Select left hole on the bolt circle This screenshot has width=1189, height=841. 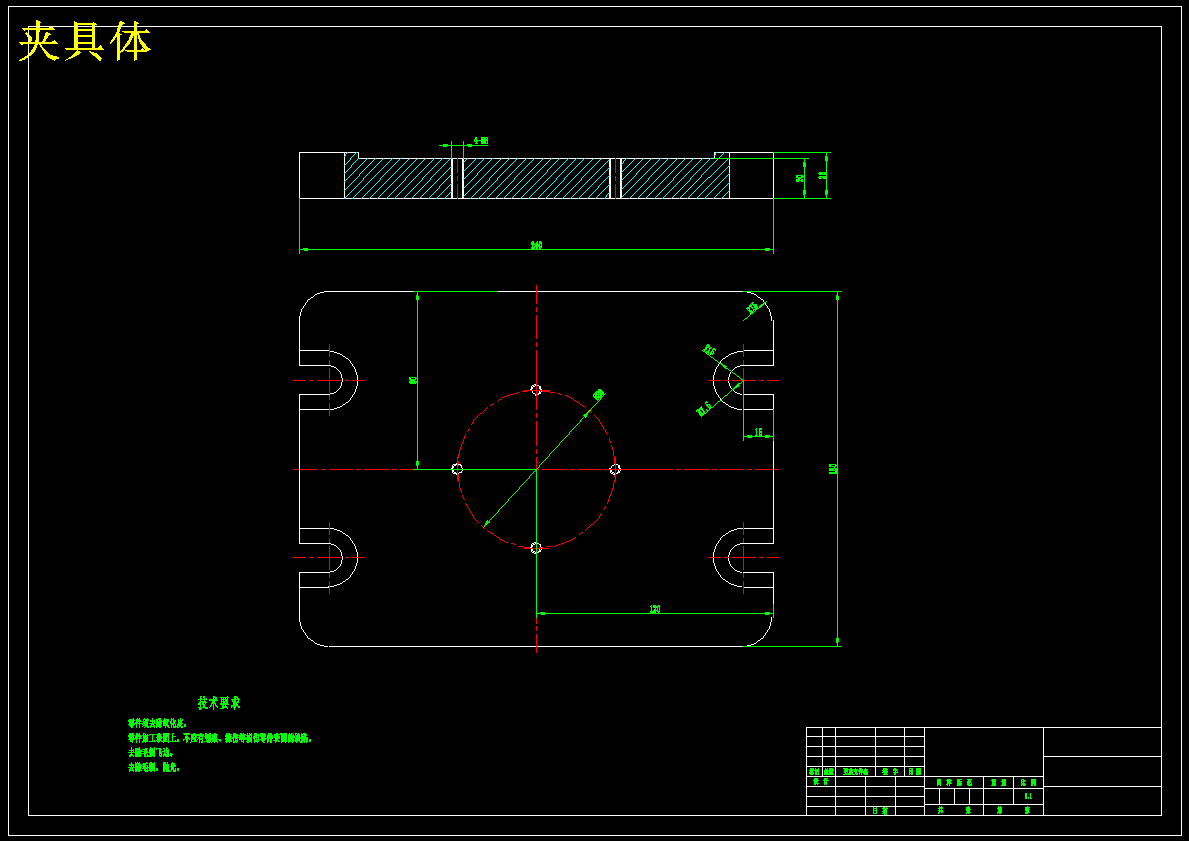[x=457, y=469]
